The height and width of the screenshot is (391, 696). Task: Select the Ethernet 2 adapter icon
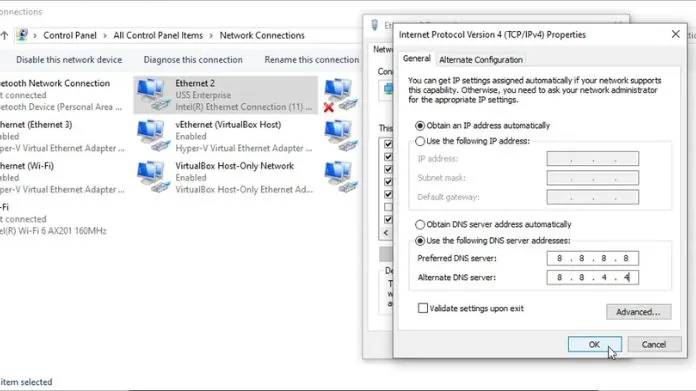tap(153, 94)
